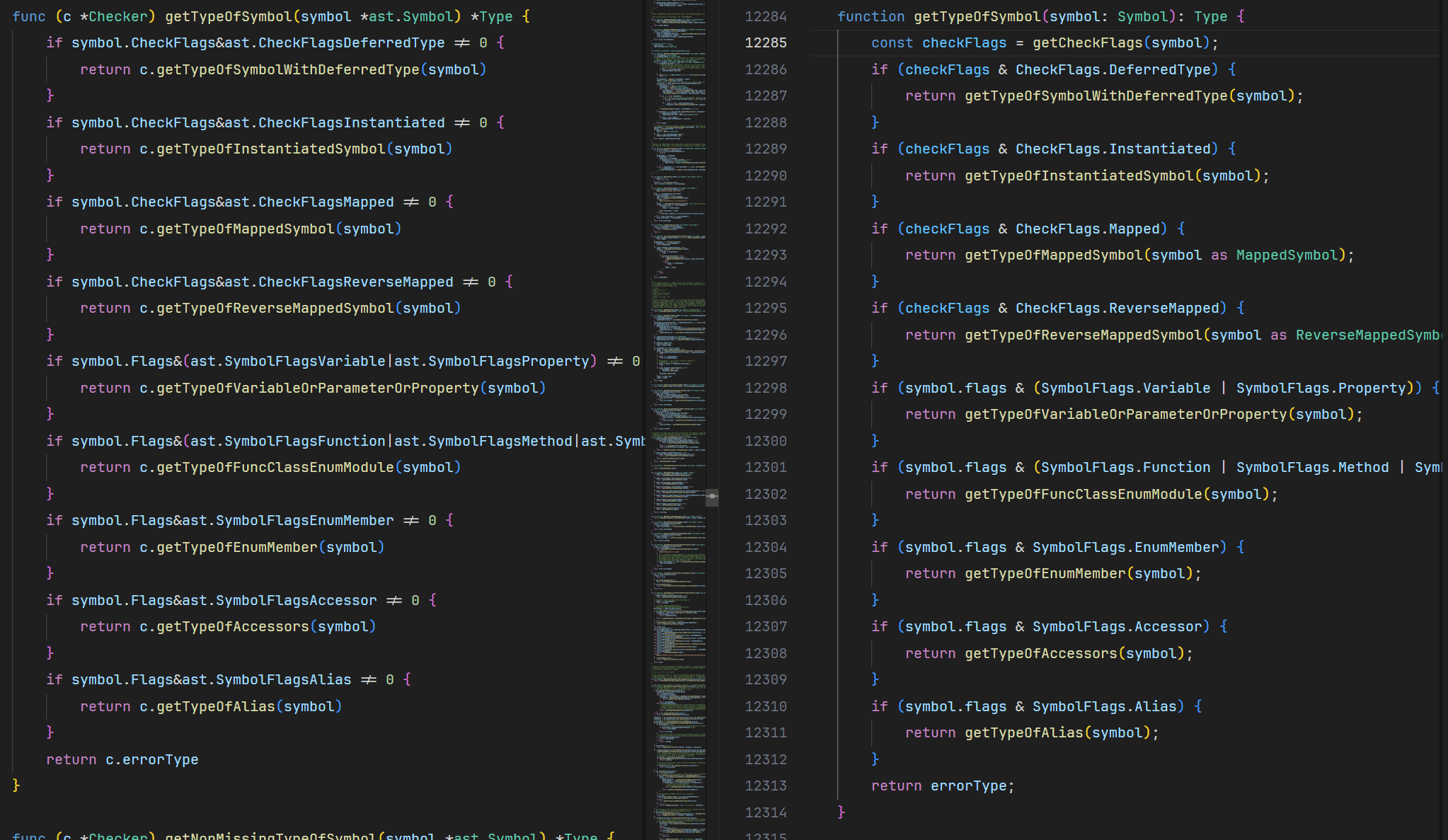Click SymbolFlagsEnumMember in the Go pane
1448x840 pixels.
click(x=305, y=520)
